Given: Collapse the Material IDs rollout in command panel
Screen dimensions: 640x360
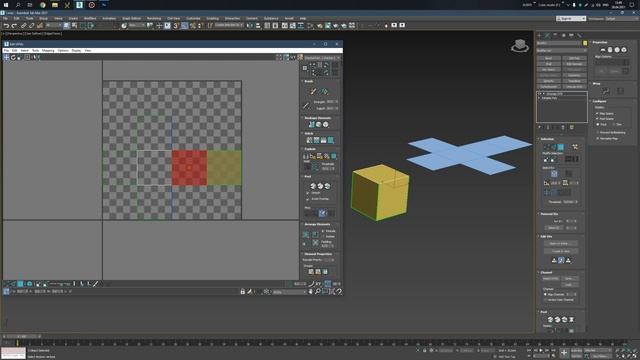Looking at the screenshot, I should [549, 214].
